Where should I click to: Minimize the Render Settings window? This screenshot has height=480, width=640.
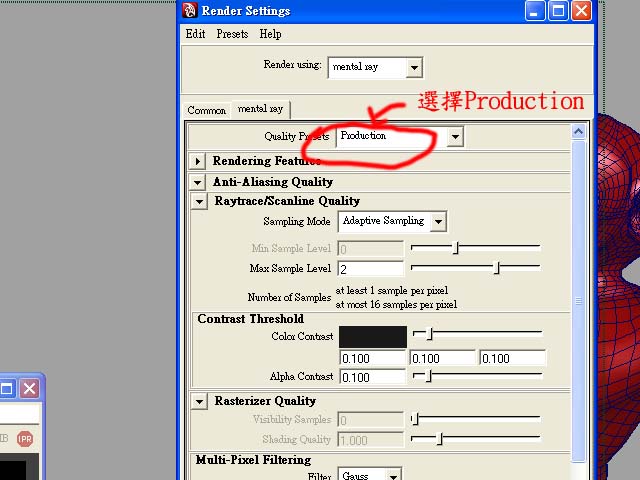click(534, 11)
